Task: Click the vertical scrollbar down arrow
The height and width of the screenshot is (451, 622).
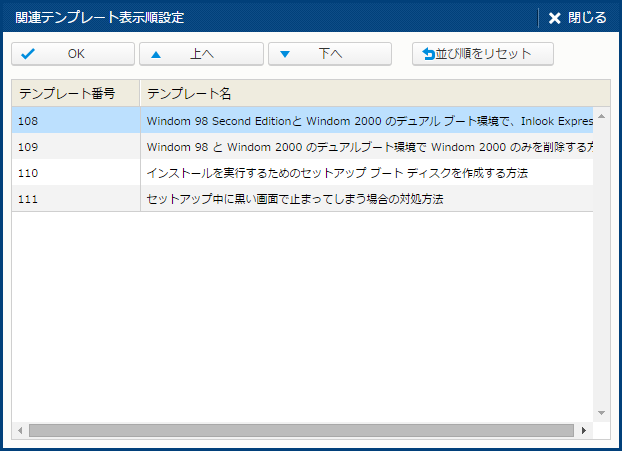Action: tap(602, 412)
